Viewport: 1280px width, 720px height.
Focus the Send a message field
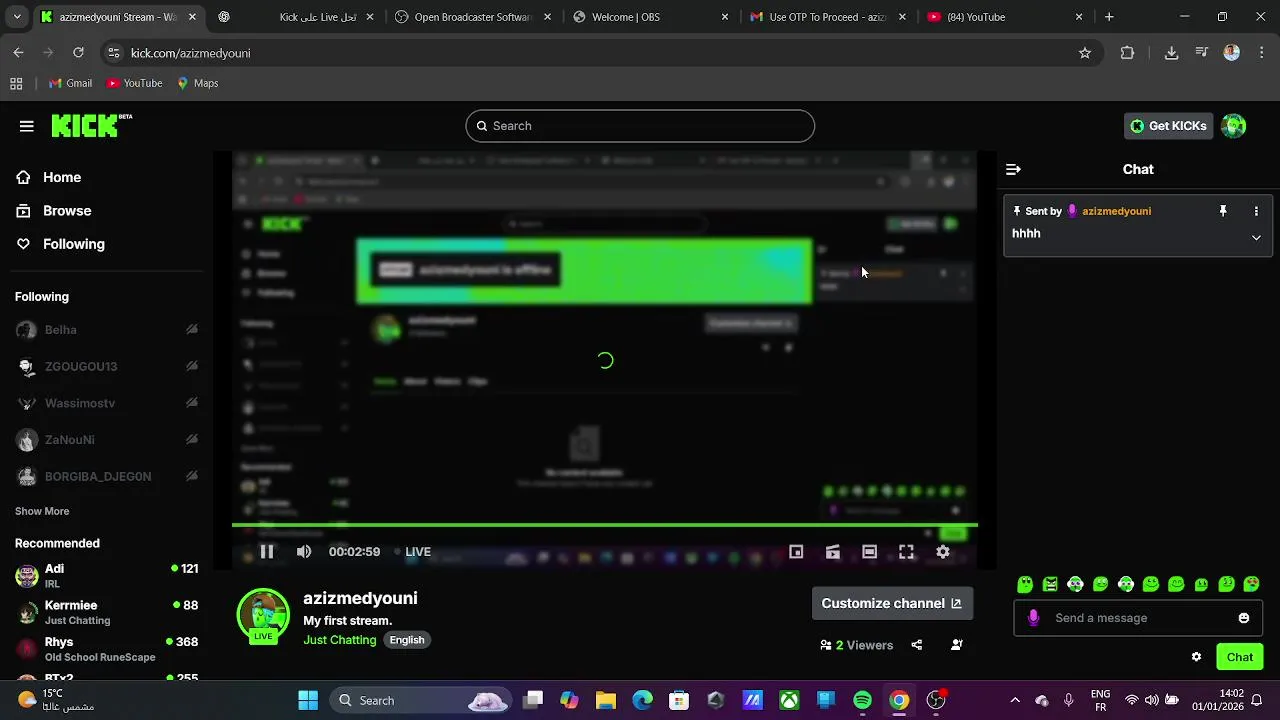[1140, 618]
